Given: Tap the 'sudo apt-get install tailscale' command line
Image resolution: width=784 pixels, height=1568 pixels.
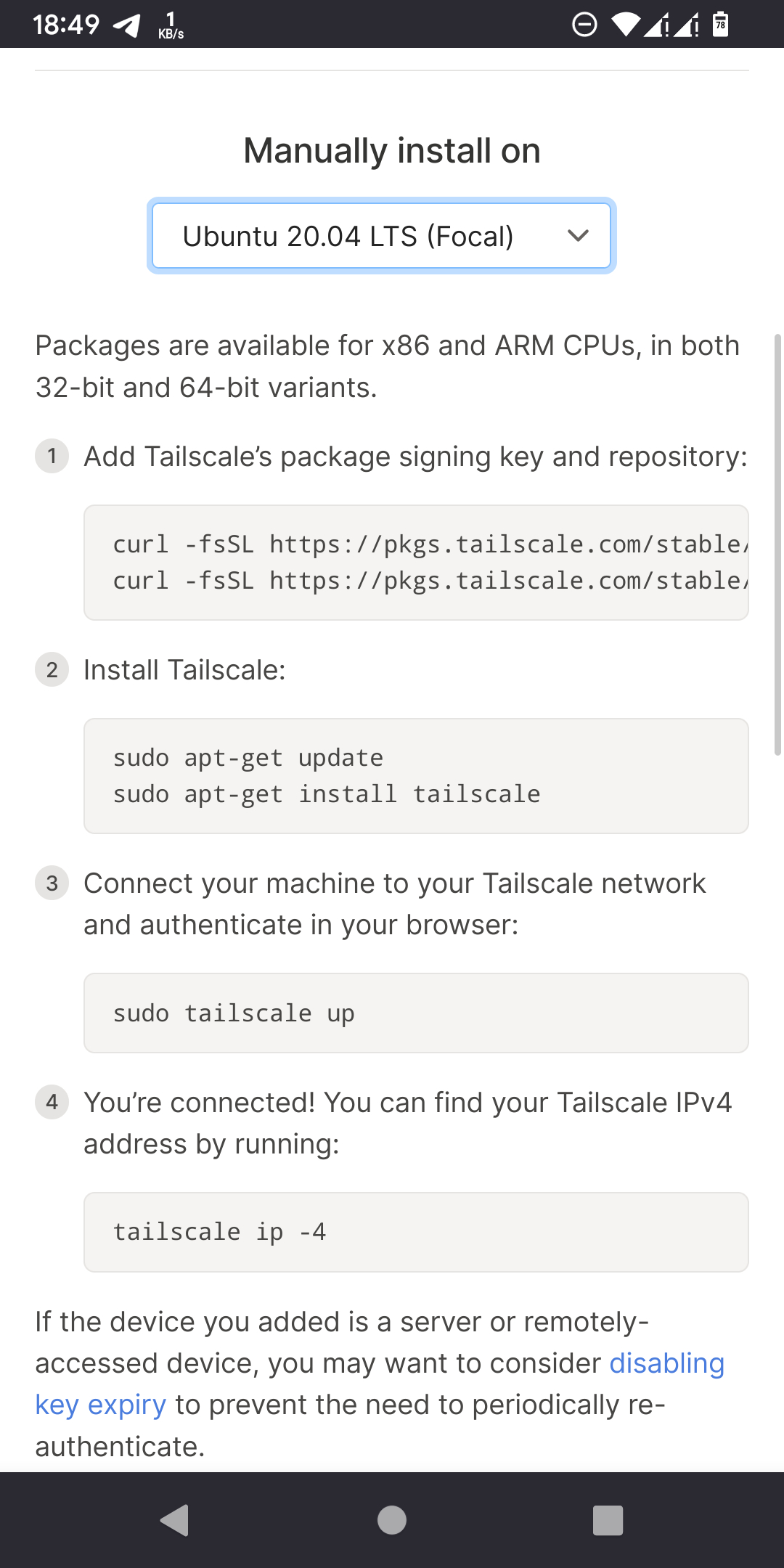Looking at the screenshot, I should pyautogui.click(x=327, y=794).
